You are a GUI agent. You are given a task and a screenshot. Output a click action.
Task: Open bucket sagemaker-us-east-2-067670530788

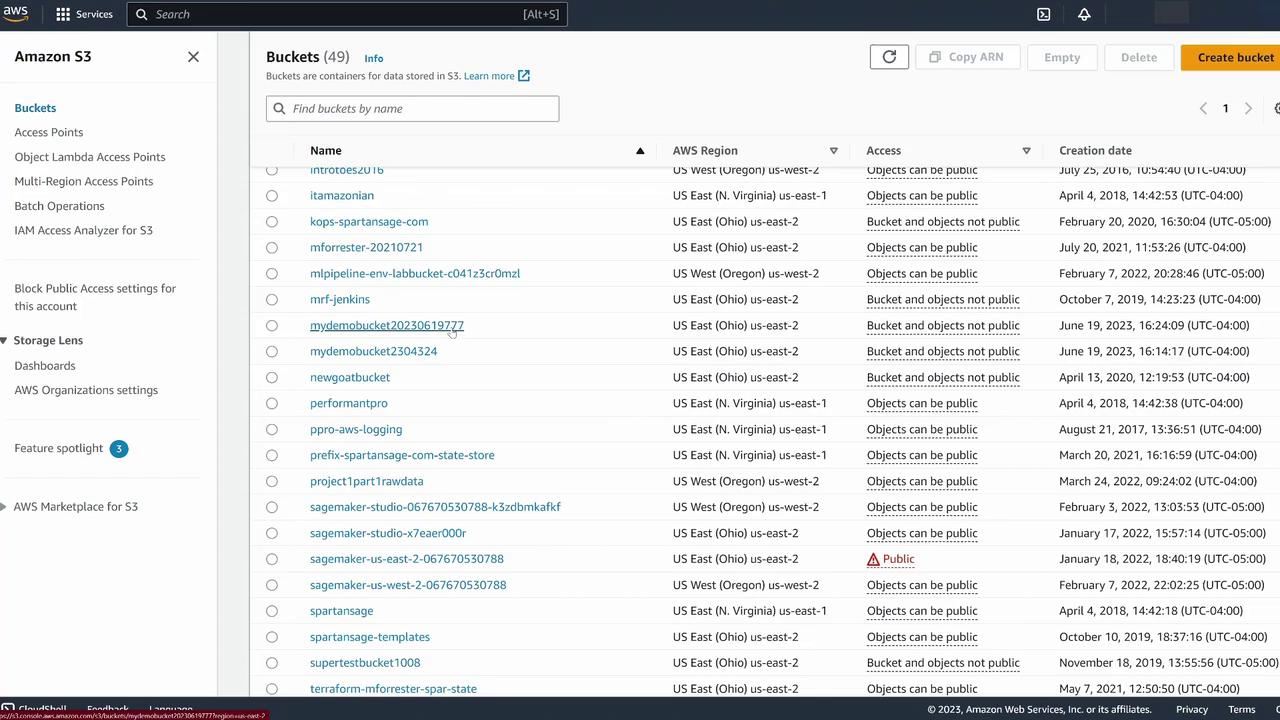pos(407,560)
